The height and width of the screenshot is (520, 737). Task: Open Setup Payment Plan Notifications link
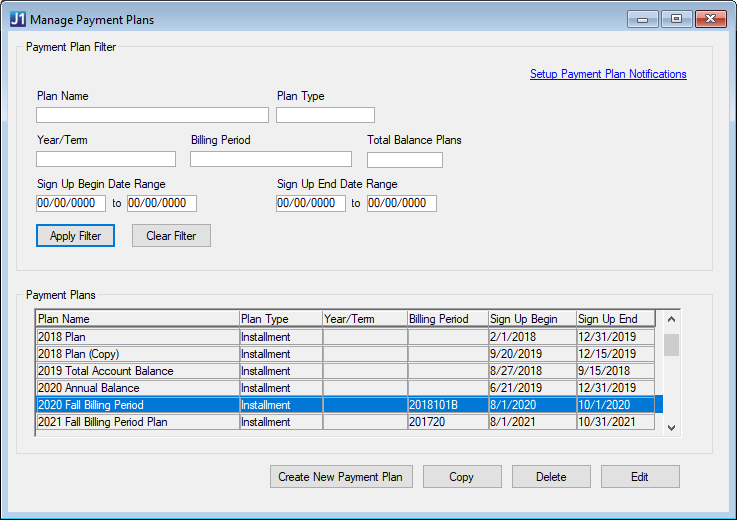coord(608,74)
